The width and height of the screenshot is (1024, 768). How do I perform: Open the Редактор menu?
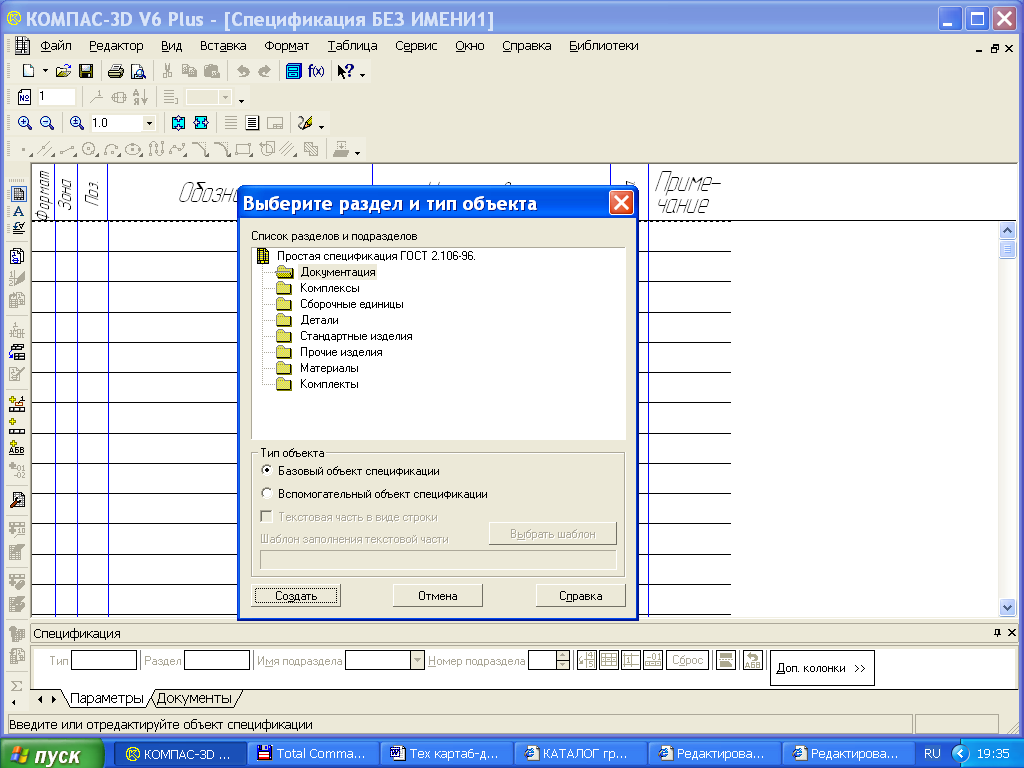[x=116, y=46]
